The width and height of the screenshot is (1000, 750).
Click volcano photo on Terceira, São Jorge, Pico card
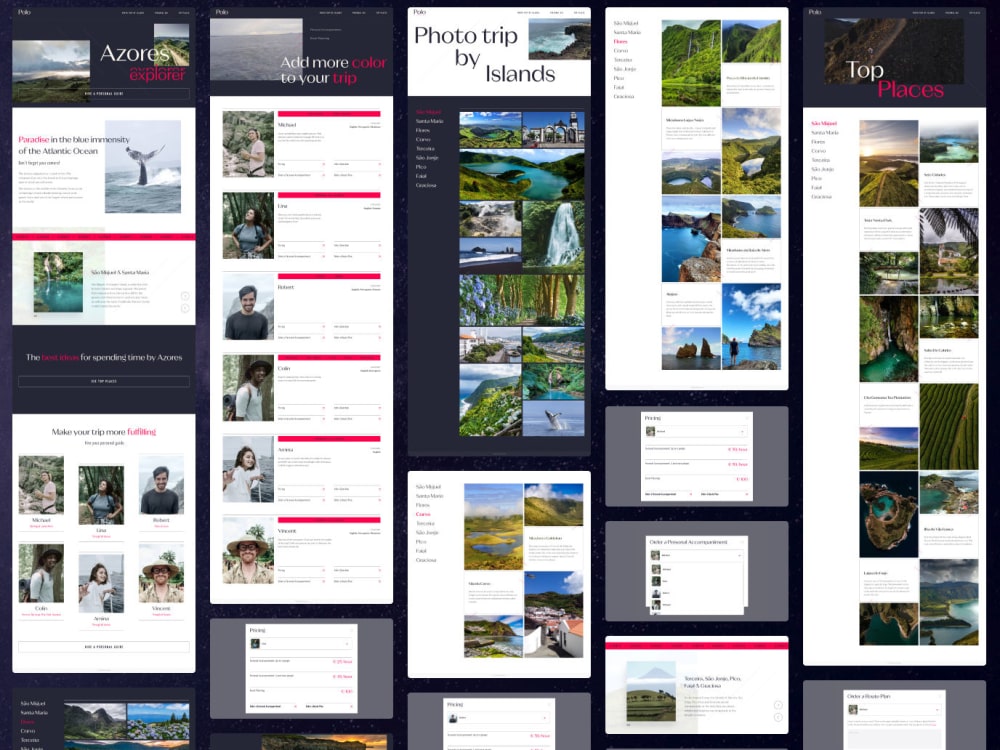click(651, 691)
